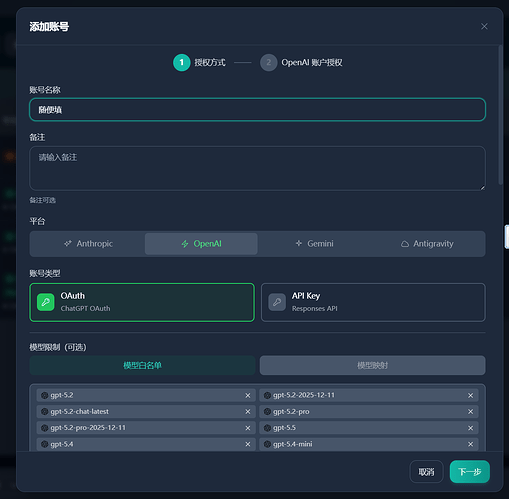Click the Antigravity cloud icon
509x499 pixels.
click(x=405, y=244)
